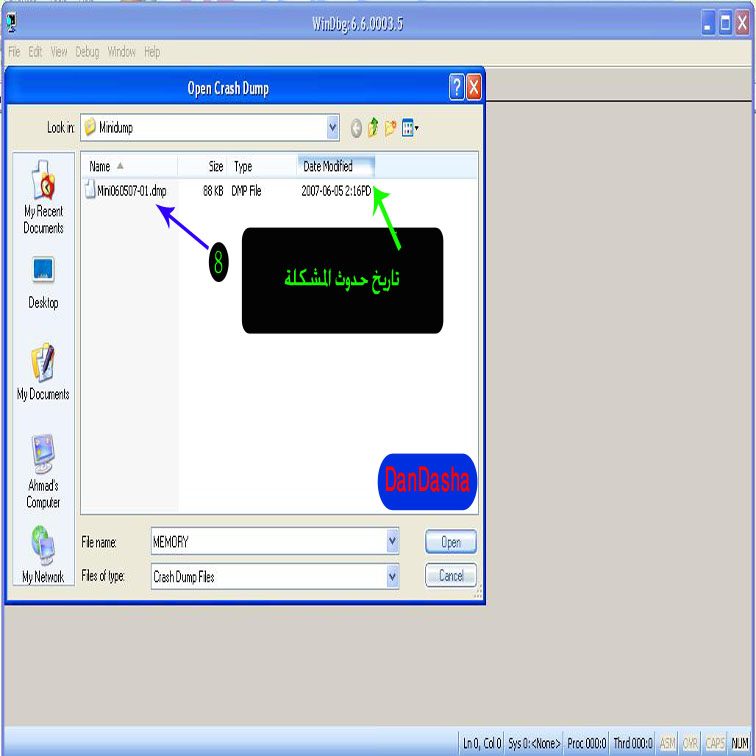
Task: Click the CAPS status bar indicator
Action: pos(715,743)
